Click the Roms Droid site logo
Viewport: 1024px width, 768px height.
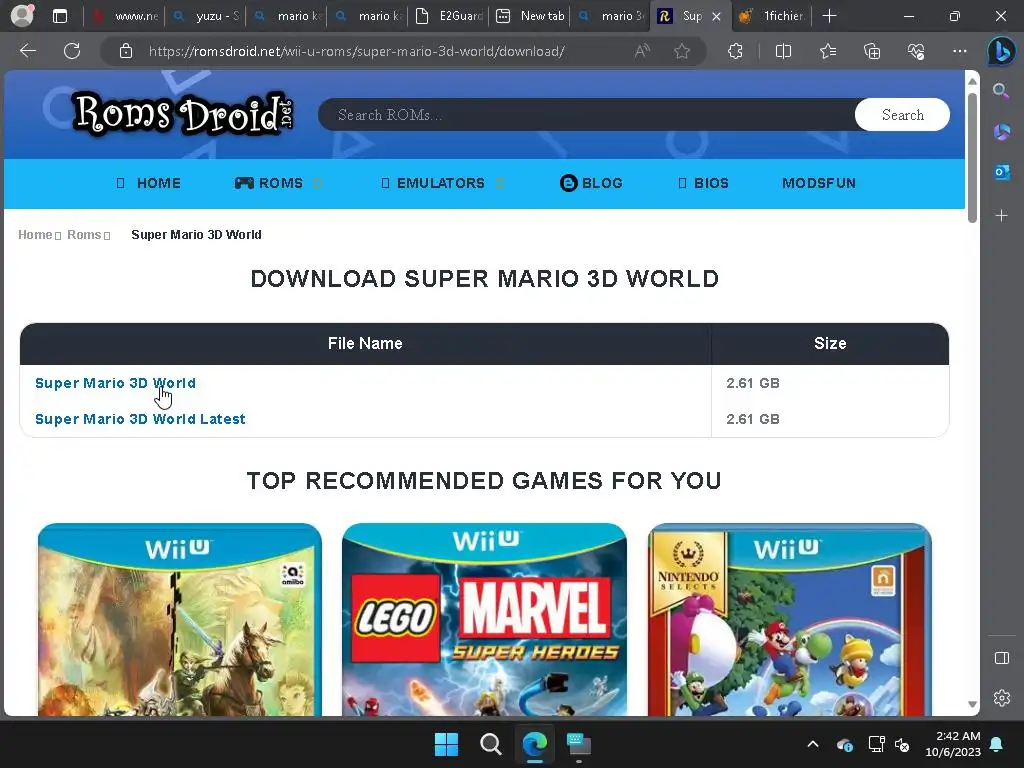click(x=184, y=114)
